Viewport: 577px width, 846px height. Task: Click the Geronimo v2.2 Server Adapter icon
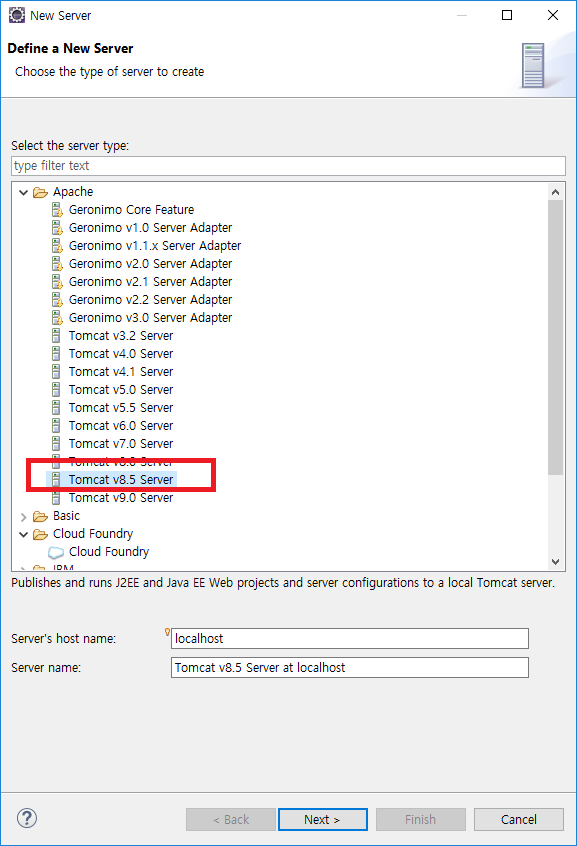point(57,299)
